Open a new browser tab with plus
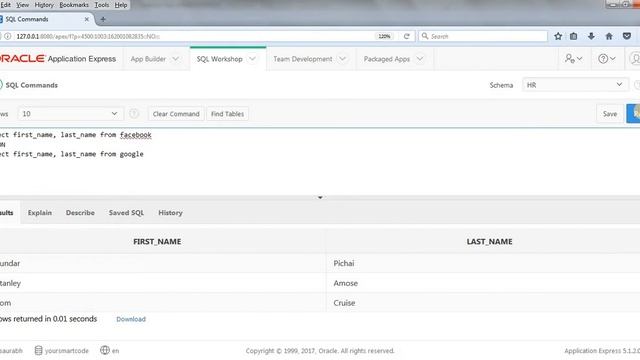The height and width of the screenshot is (360, 640). click(103, 19)
